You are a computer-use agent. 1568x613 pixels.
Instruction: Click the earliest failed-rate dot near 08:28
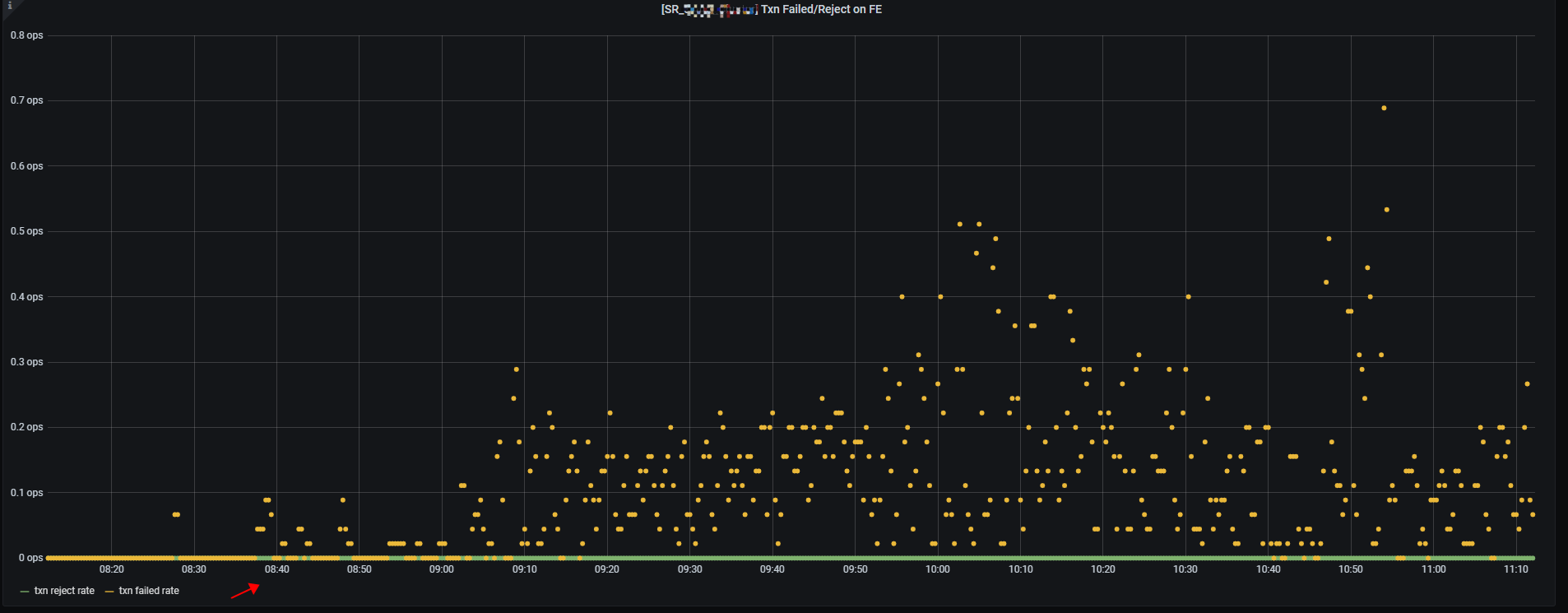point(175,514)
